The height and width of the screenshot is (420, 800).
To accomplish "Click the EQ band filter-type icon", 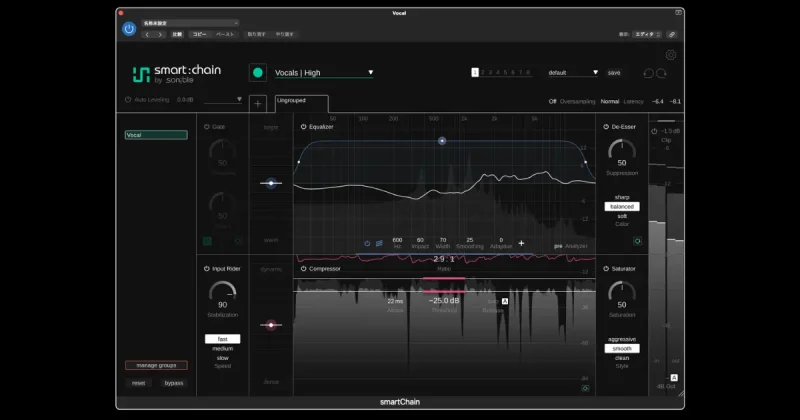I will (x=379, y=243).
